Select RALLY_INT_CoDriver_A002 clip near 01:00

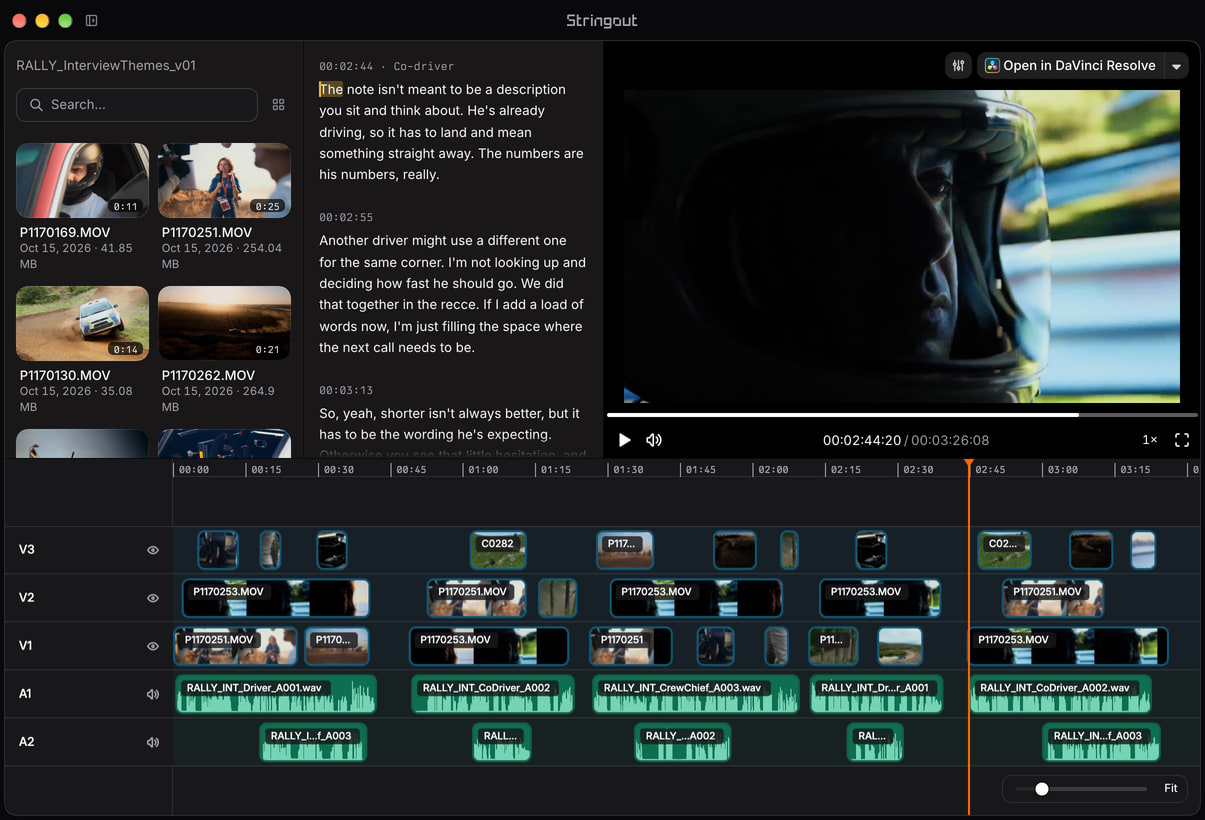(493, 694)
